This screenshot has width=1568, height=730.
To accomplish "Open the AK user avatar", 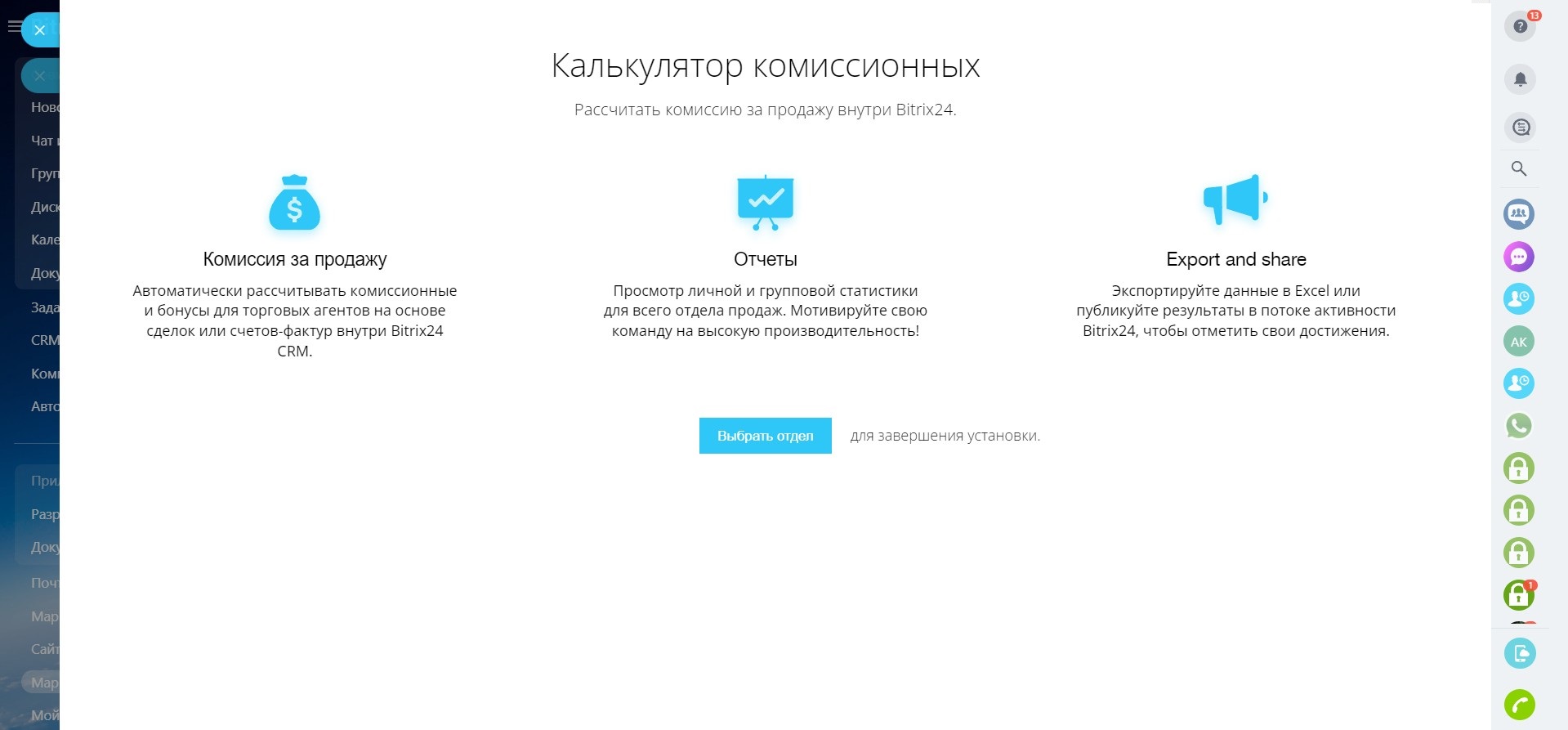I will click(1519, 342).
